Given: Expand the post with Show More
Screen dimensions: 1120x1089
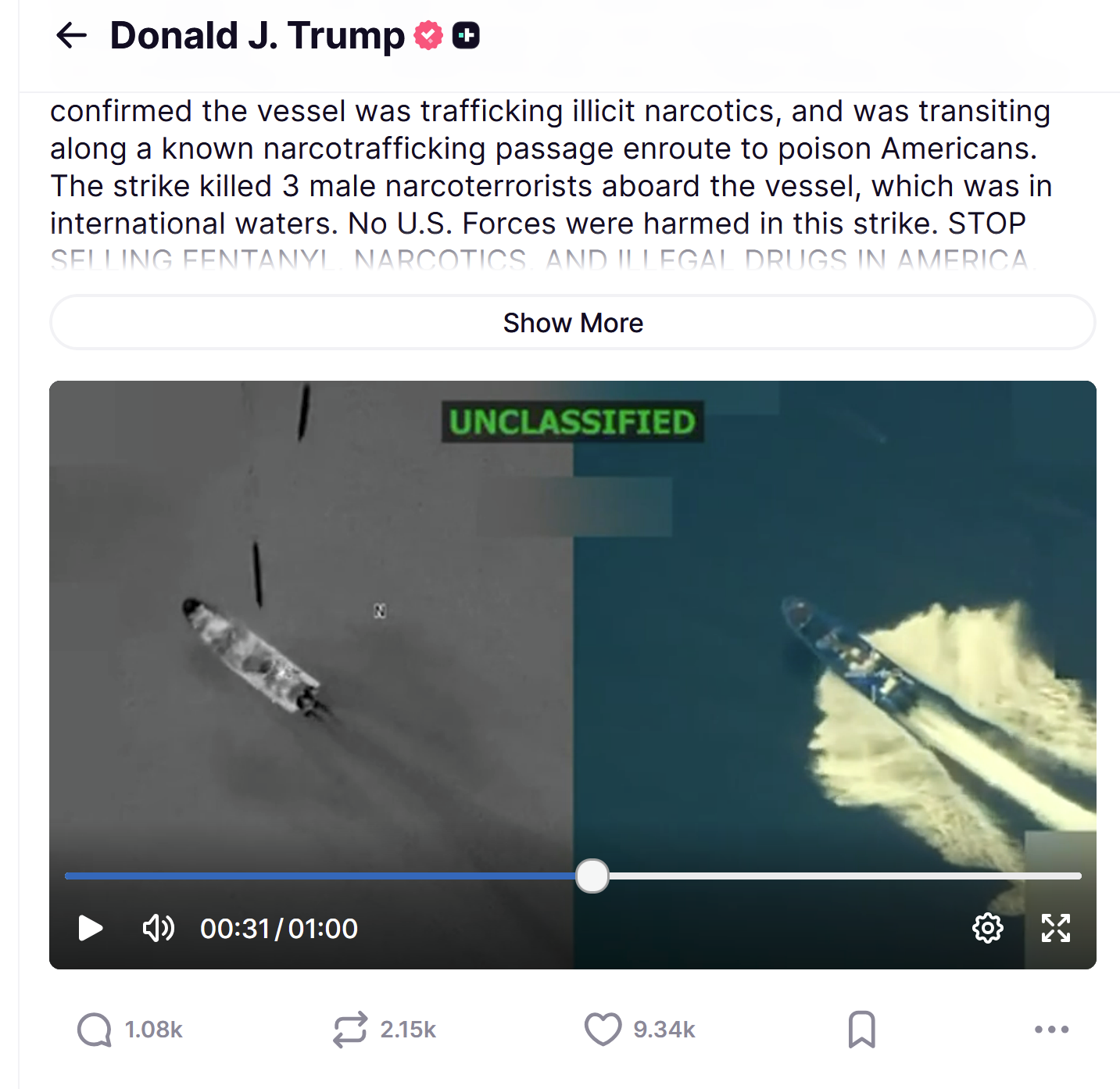Looking at the screenshot, I should pos(573,322).
